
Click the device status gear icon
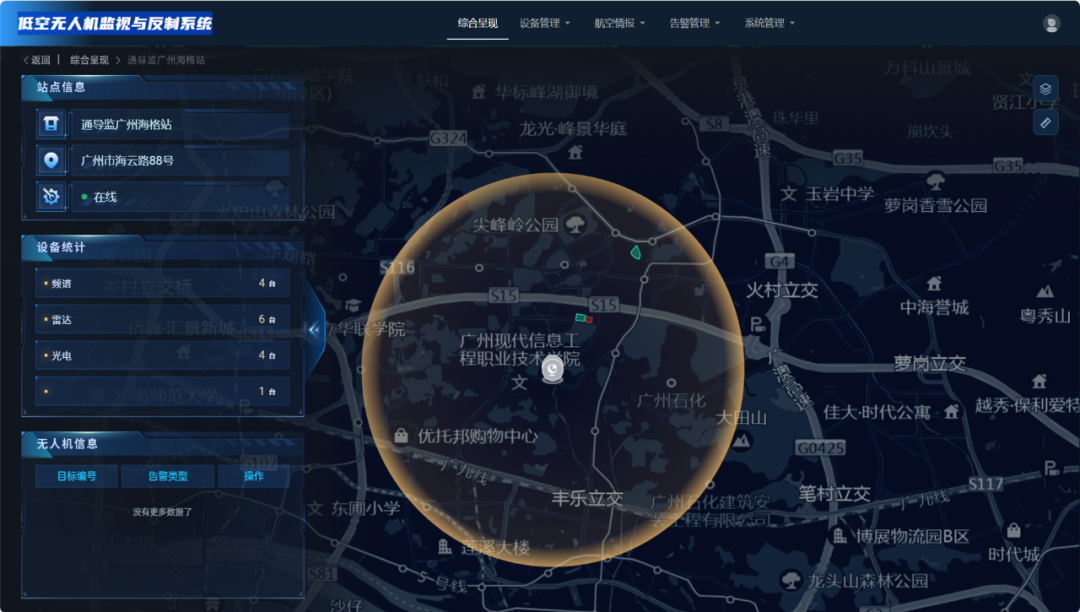(51, 197)
